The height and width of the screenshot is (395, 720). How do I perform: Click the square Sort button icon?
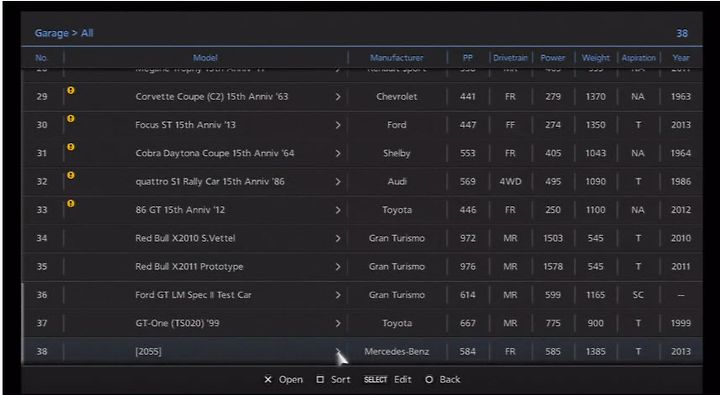coord(320,379)
